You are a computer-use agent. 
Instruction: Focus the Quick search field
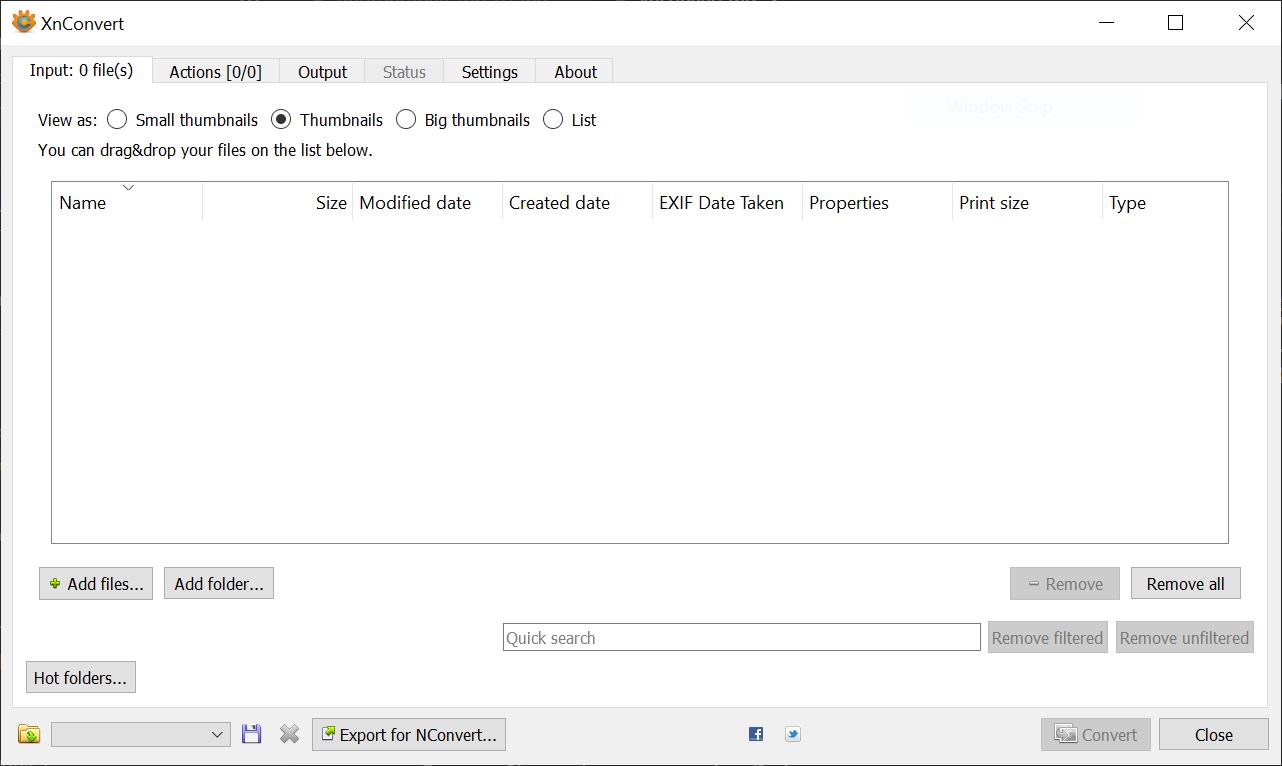pyautogui.click(x=742, y=638)
